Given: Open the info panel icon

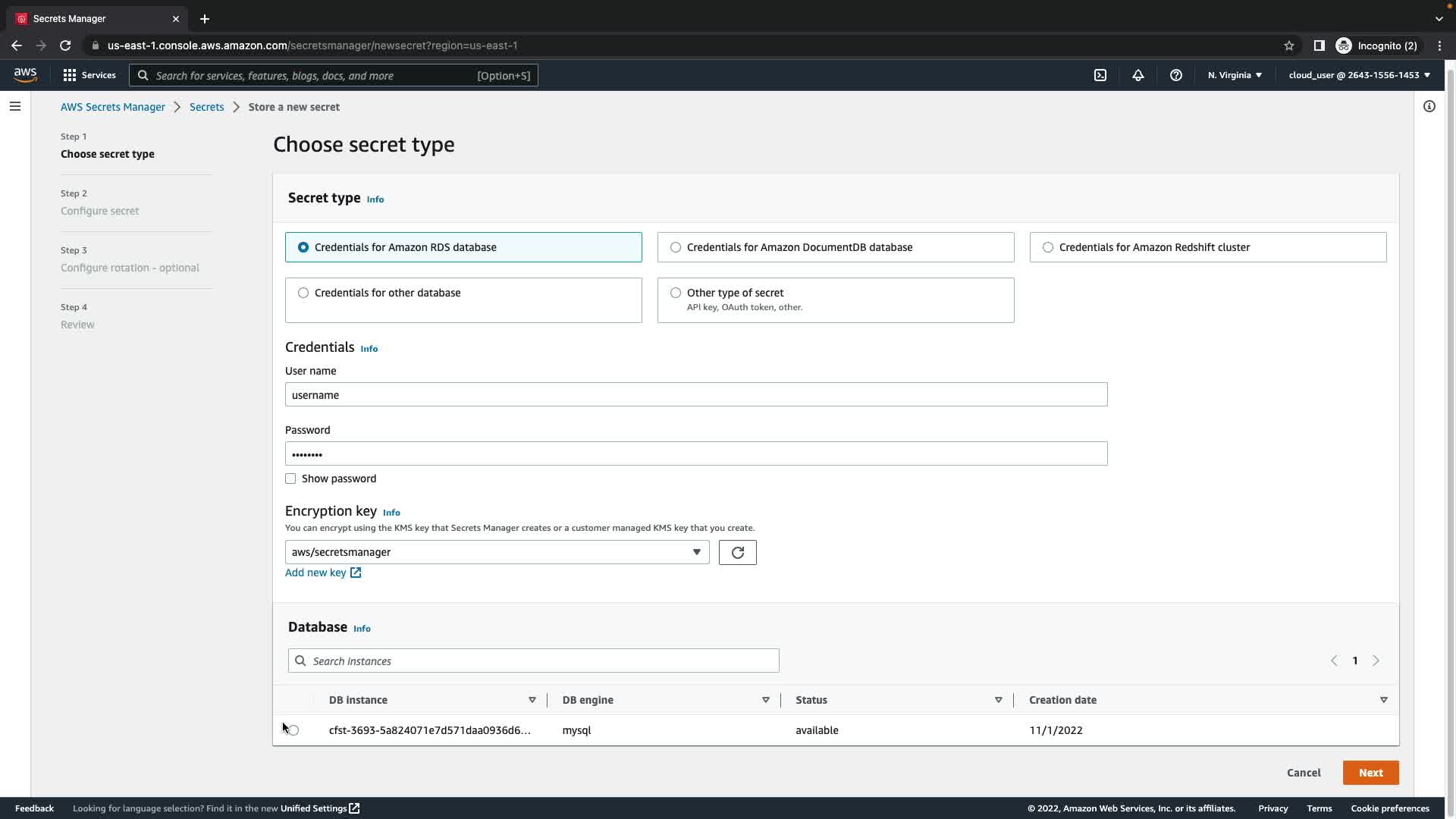Looking at the screenshot, I should [x=1429, y=106].
